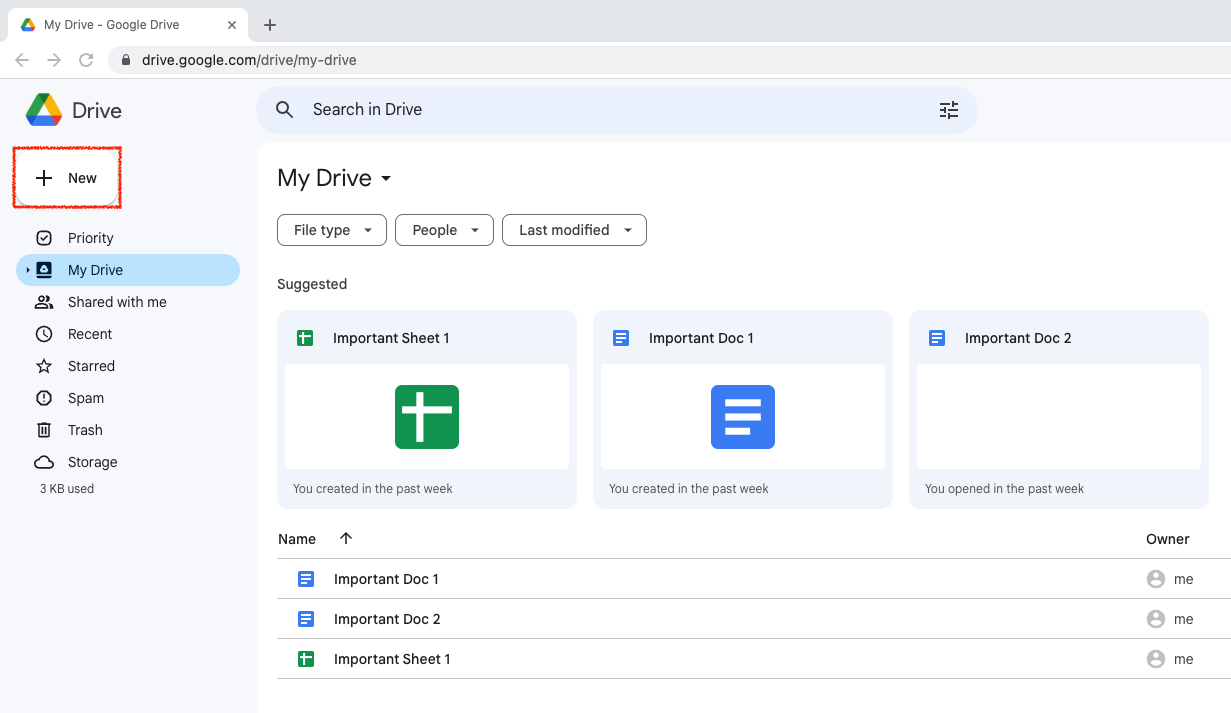Viewport: 1231px width, 713px height.
Task: Click the New button
Action: (x=67, y=178)
